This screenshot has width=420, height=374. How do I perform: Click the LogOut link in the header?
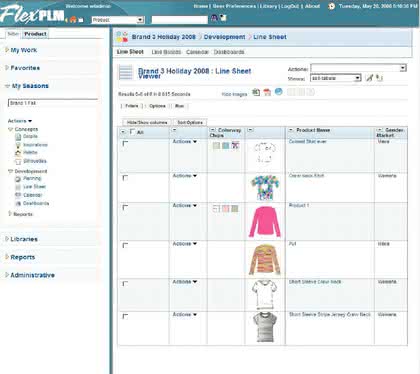coord(289,6)
